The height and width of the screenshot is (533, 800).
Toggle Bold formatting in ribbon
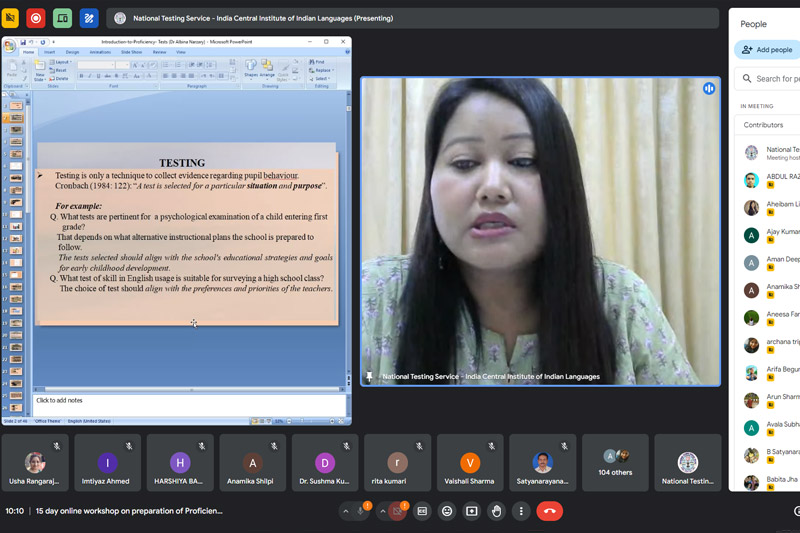tap(81, 76)
